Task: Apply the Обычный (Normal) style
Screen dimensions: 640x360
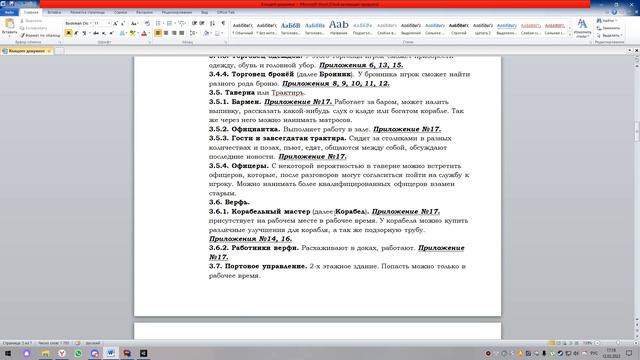Action: click(242, 29)
